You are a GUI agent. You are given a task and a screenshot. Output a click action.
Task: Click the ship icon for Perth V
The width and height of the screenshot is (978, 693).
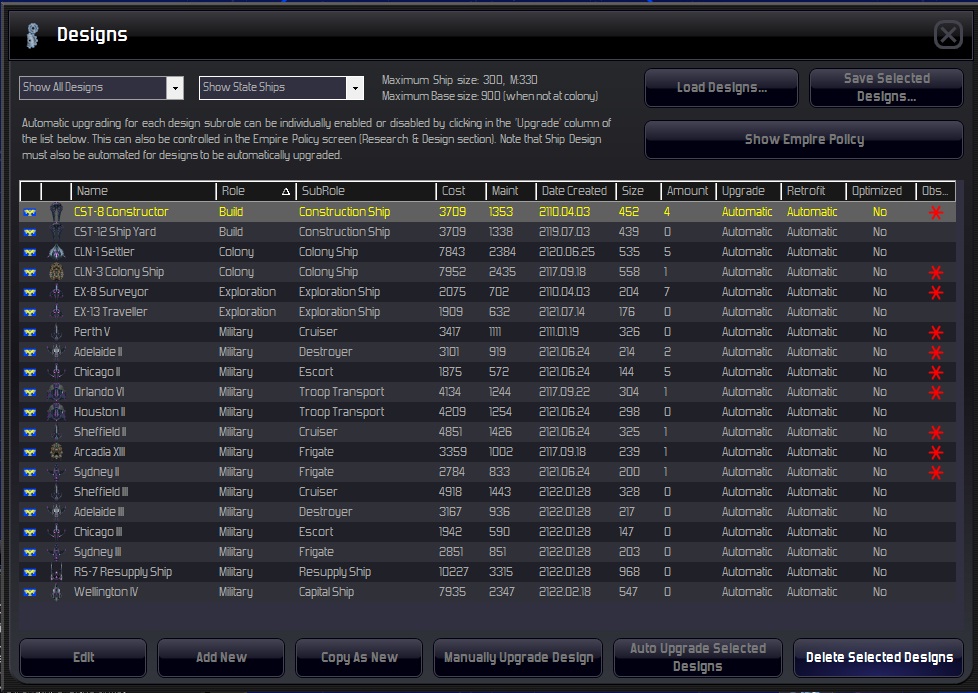click(x=56, y=332)
